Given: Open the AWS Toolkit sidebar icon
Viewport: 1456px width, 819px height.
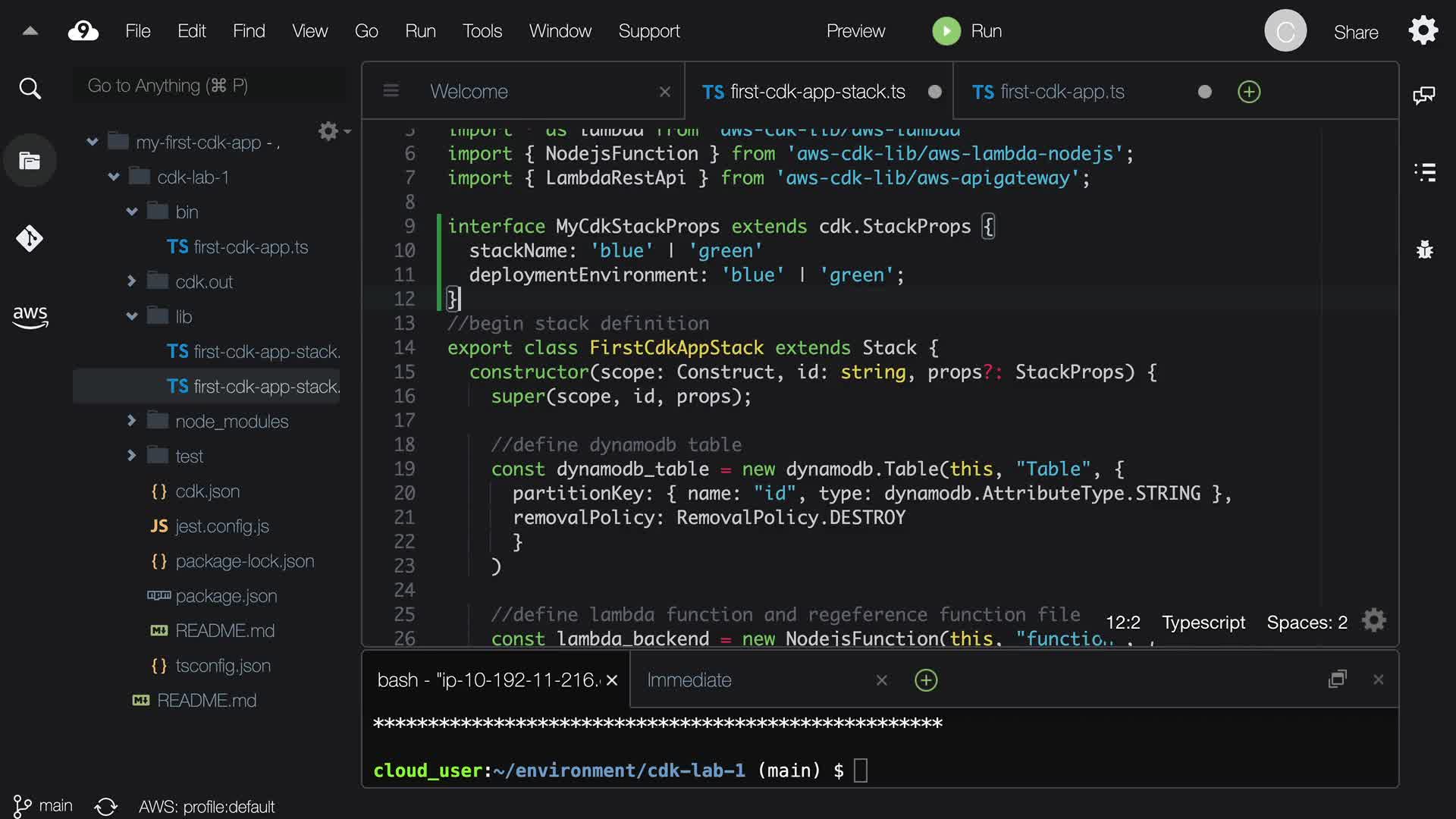Looking at the screenshot, I should tap(30, 316).
